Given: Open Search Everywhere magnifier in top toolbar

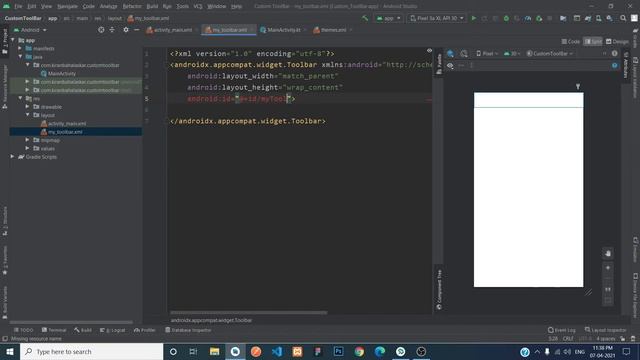Looking at the screenshot, I should pyautogui.click(x=623, y=18).
